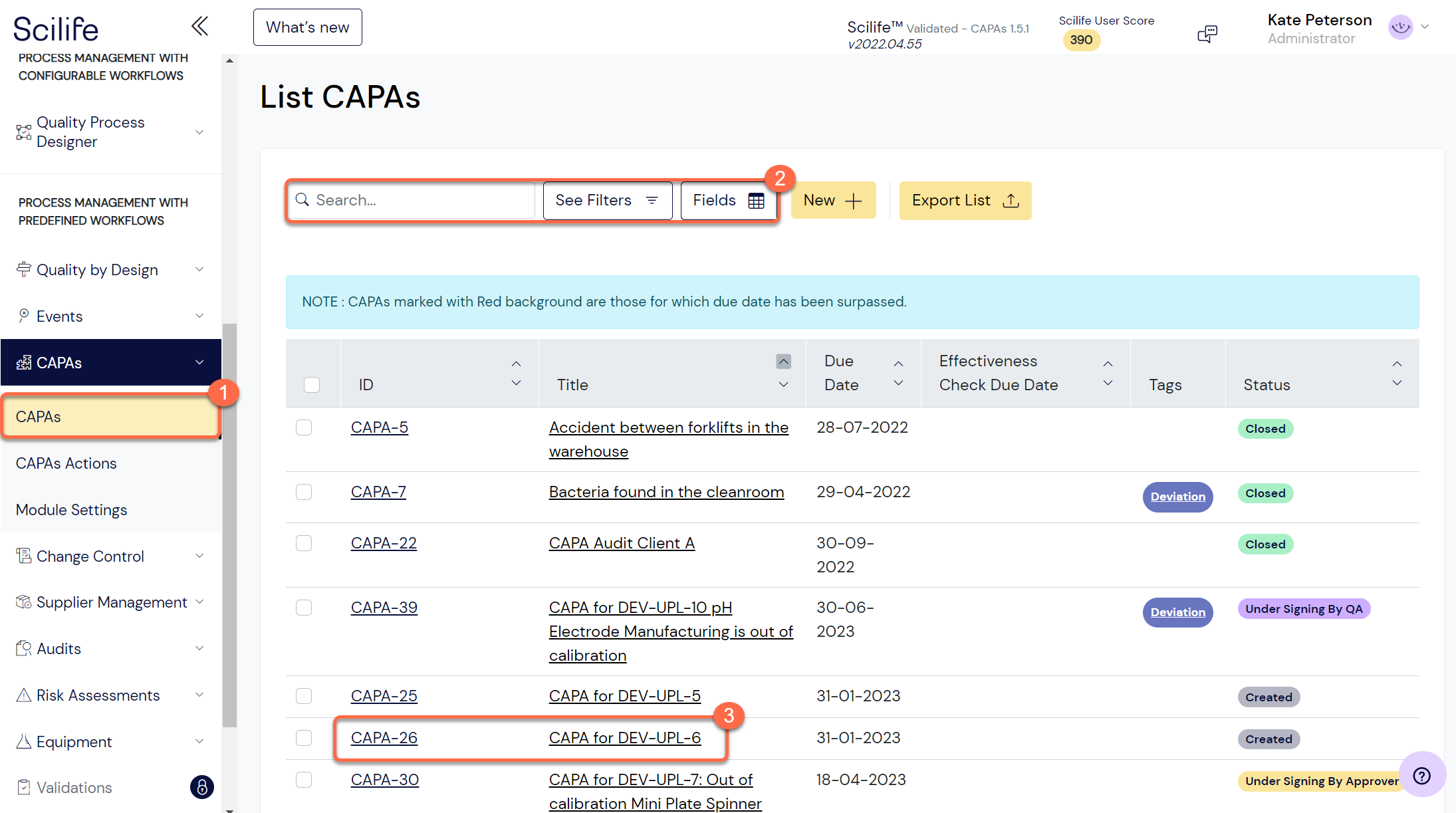Click the User Score 390 badge
This screenshot has height=813, width=1456.
(1081, 40)
